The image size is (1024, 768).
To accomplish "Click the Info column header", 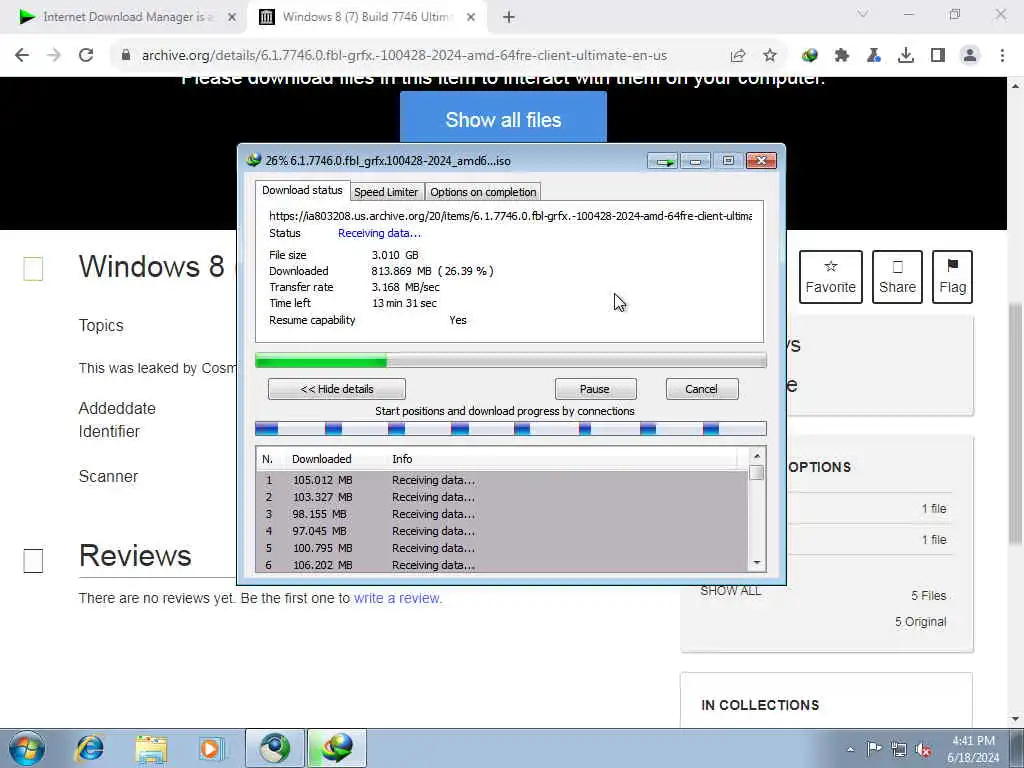I will click(x=402, y=459).
